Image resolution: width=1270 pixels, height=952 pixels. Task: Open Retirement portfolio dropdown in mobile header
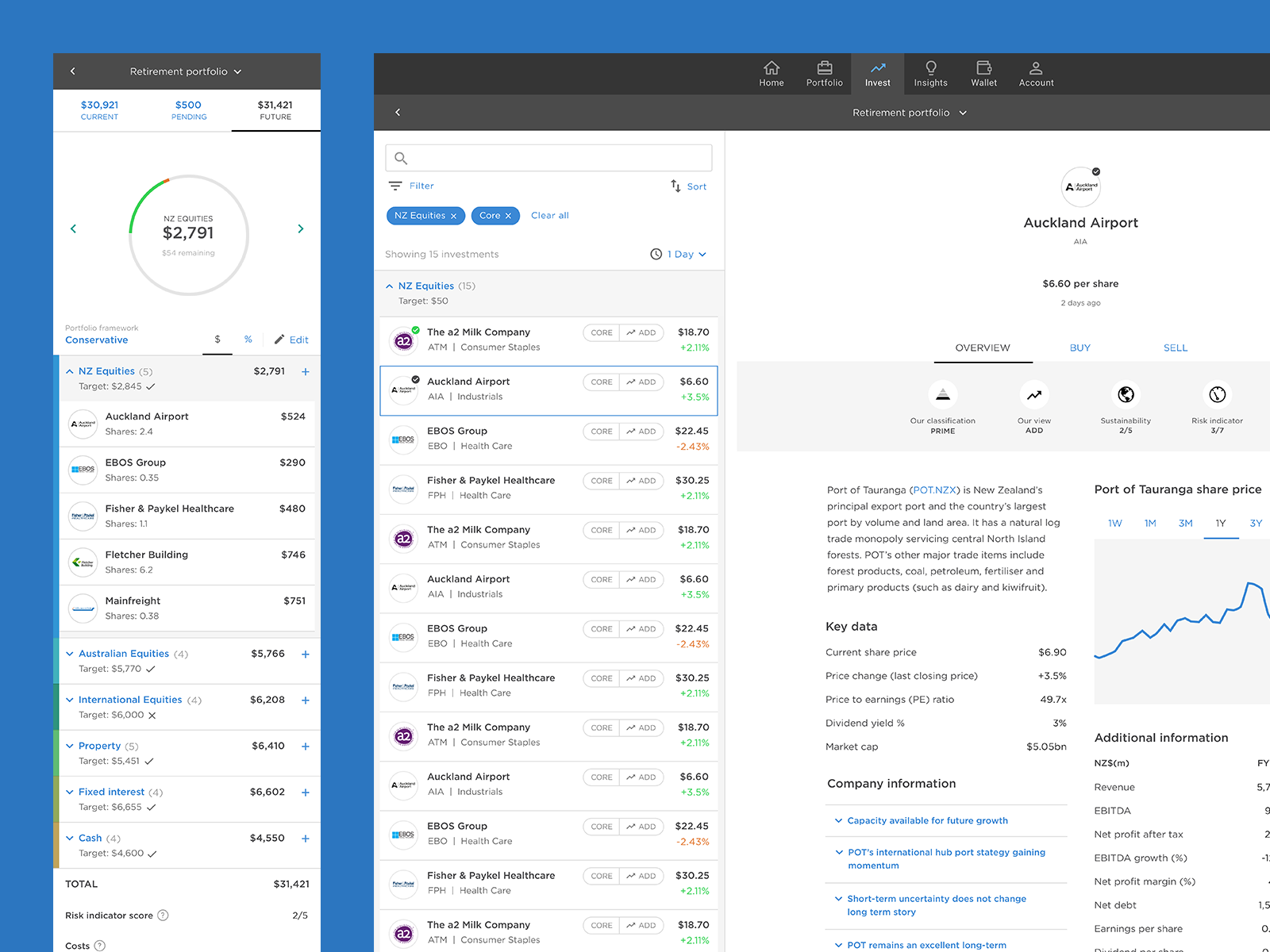(186, 71)
